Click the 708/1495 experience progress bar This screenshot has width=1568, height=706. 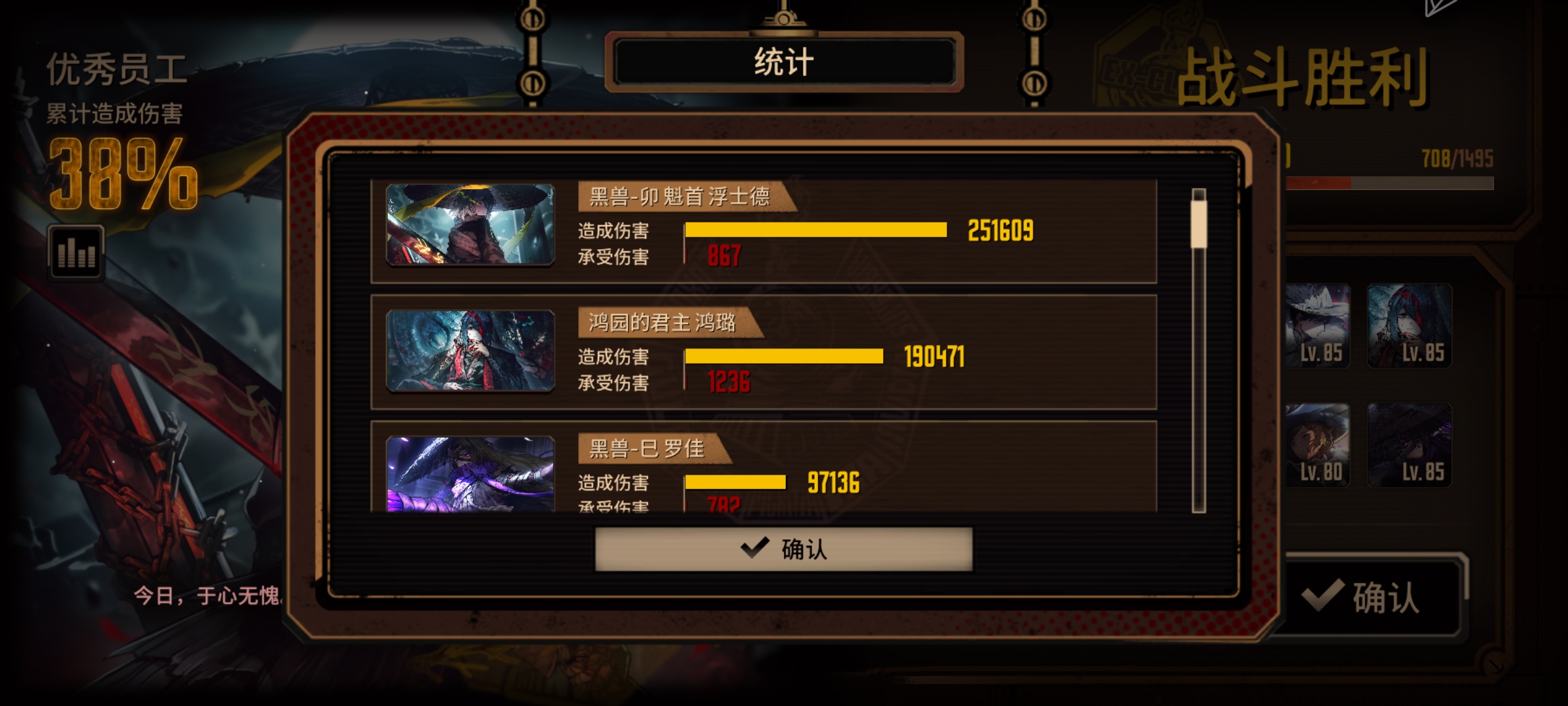(1390, 183)
